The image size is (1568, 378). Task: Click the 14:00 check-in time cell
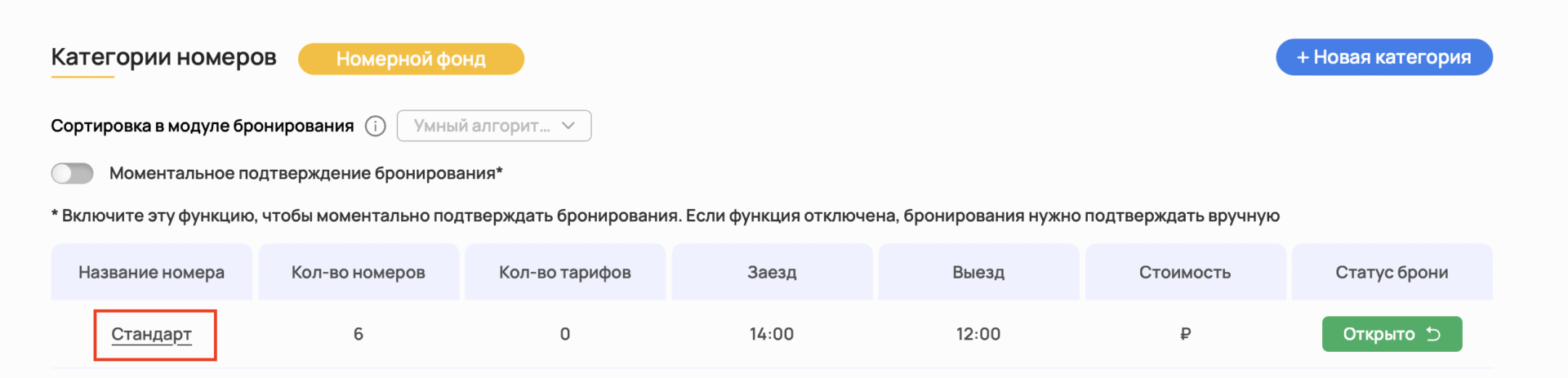(x=772, y=334)
